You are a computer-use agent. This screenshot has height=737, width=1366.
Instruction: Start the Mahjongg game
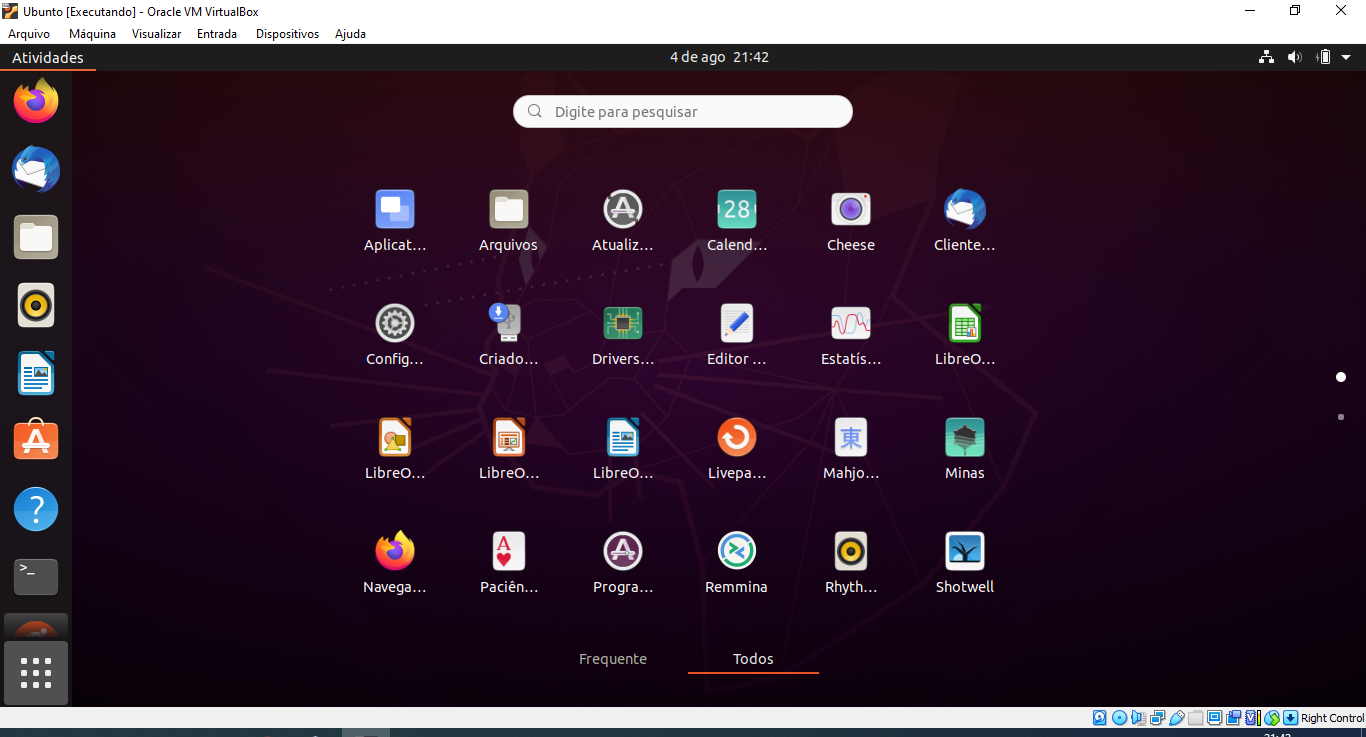click(850, 439)
